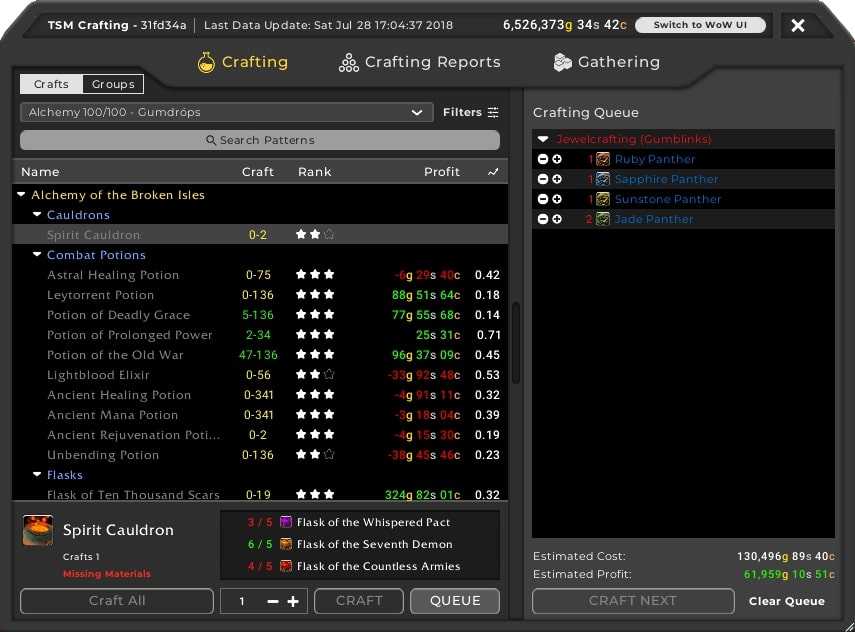Viewport: 855px width, 632px height.
Task: Sort recipes by Rank column header
Action: pyautogui.click(x=315, y=172)
